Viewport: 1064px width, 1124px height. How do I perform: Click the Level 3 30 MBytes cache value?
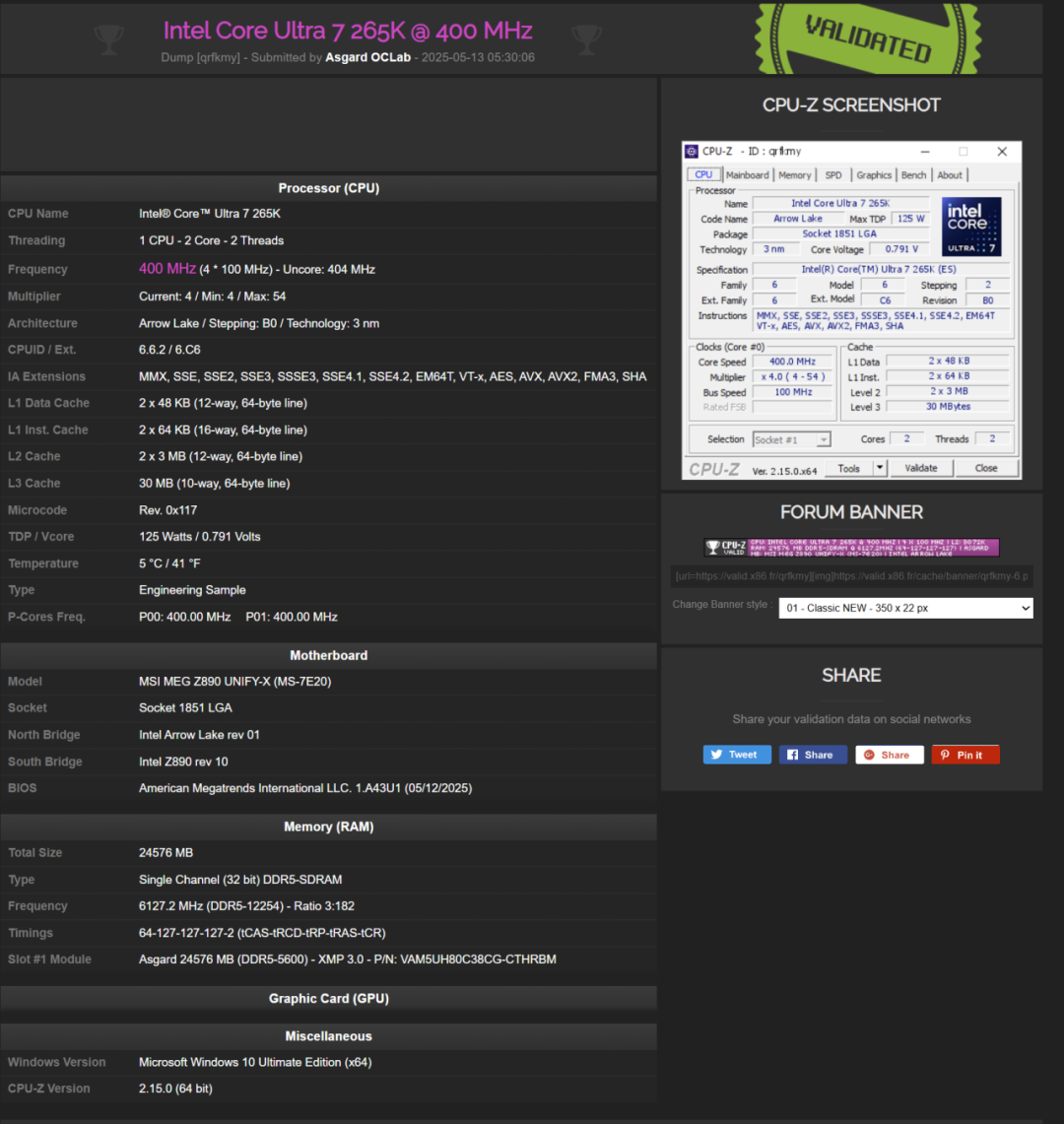(x=948, y=407)
